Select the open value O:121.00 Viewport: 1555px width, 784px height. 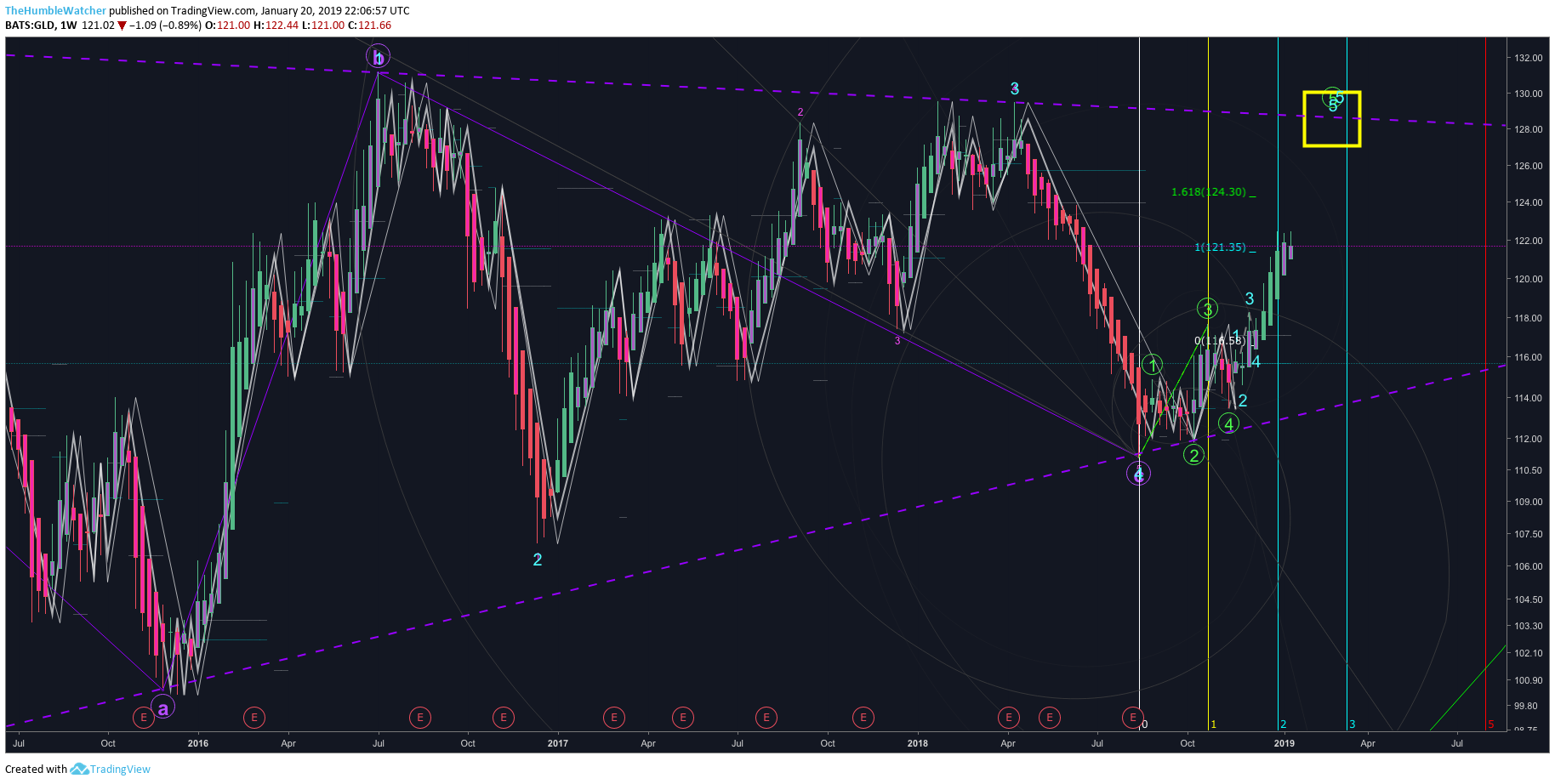pyautogui.click(x=228, y=26)
